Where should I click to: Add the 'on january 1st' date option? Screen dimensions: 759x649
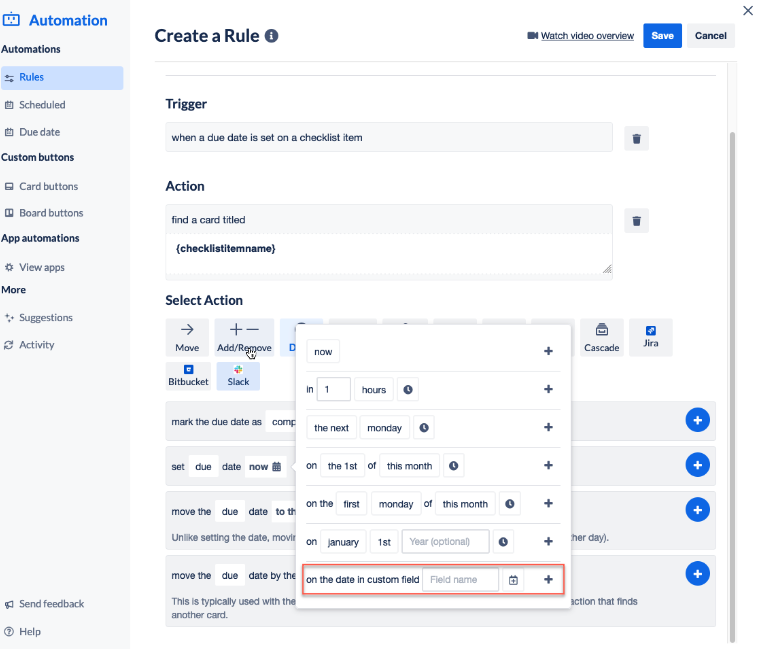tap(548, 541)
